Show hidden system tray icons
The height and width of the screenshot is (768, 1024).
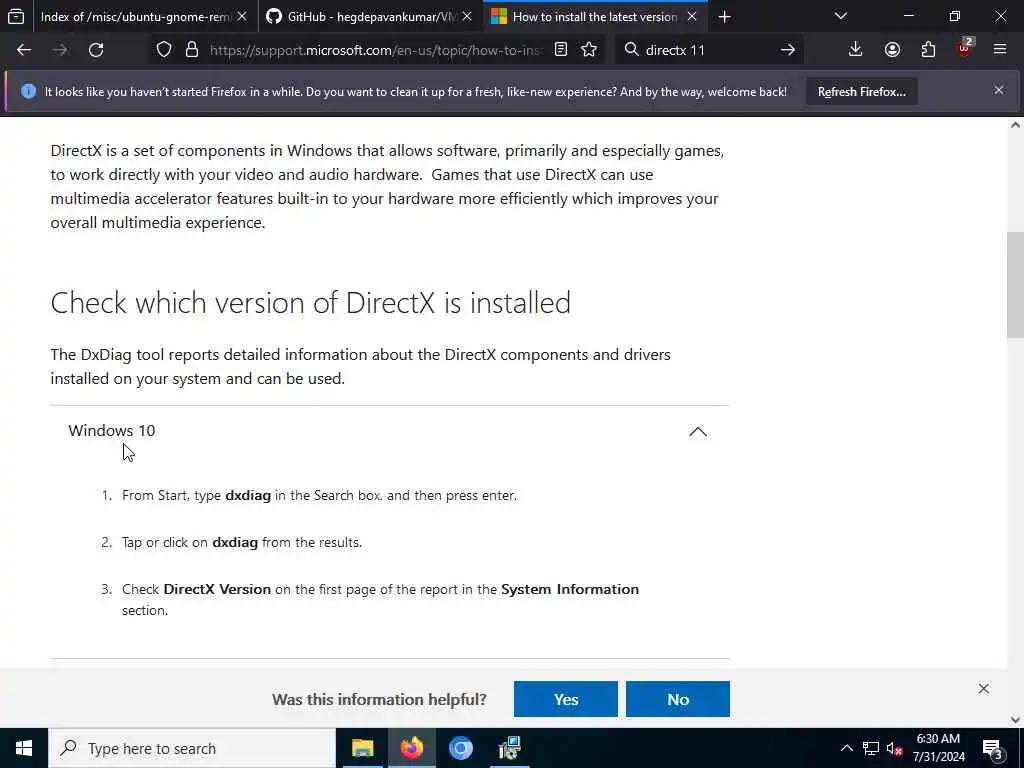tap(846, 748)
